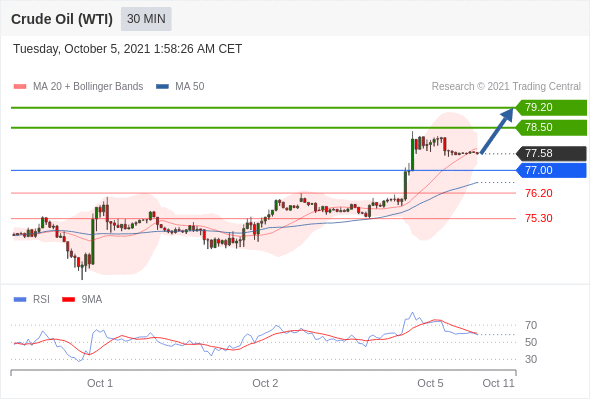Click the 30 MIN timeframe badge
The width and height of the screenshot is (590, 400).
click(x=146, y=19)
